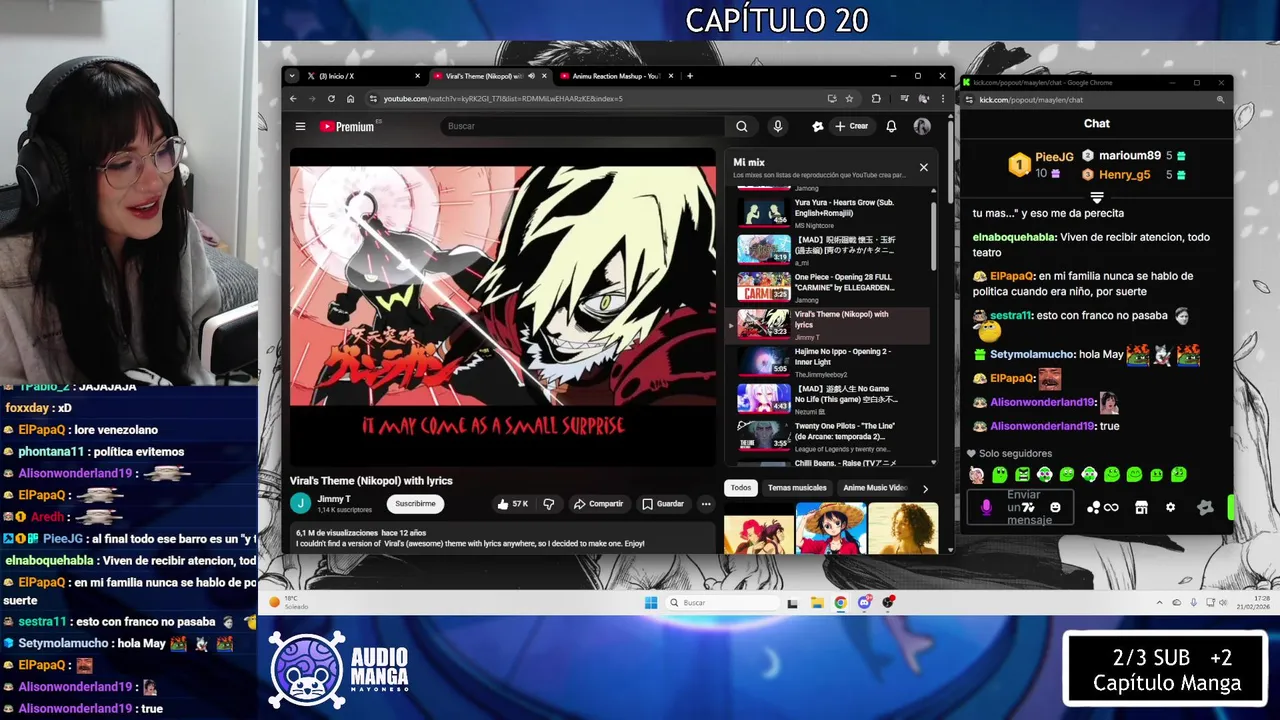Image resolution: width=1280 pixels, height=720 pixels.
Task: Open YouTube notifications bell
Action: click(x=891, y=126)
